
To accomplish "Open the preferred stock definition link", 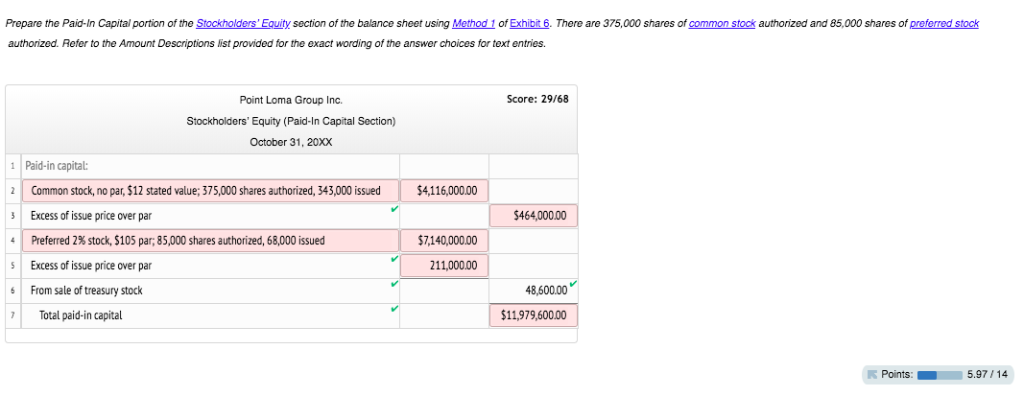I will point(944,24).
